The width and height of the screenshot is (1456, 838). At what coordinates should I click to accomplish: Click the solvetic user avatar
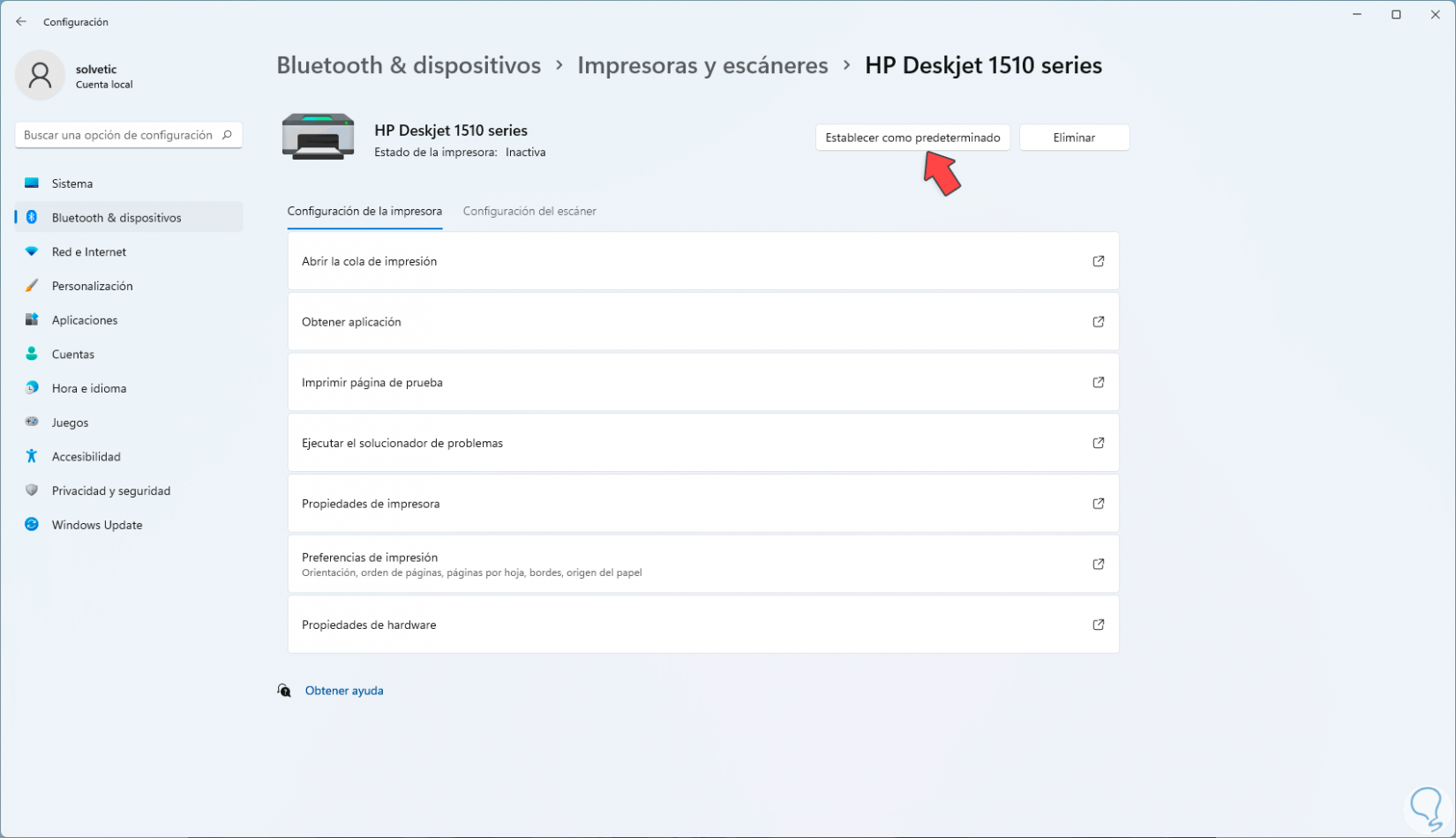point(40,76)
